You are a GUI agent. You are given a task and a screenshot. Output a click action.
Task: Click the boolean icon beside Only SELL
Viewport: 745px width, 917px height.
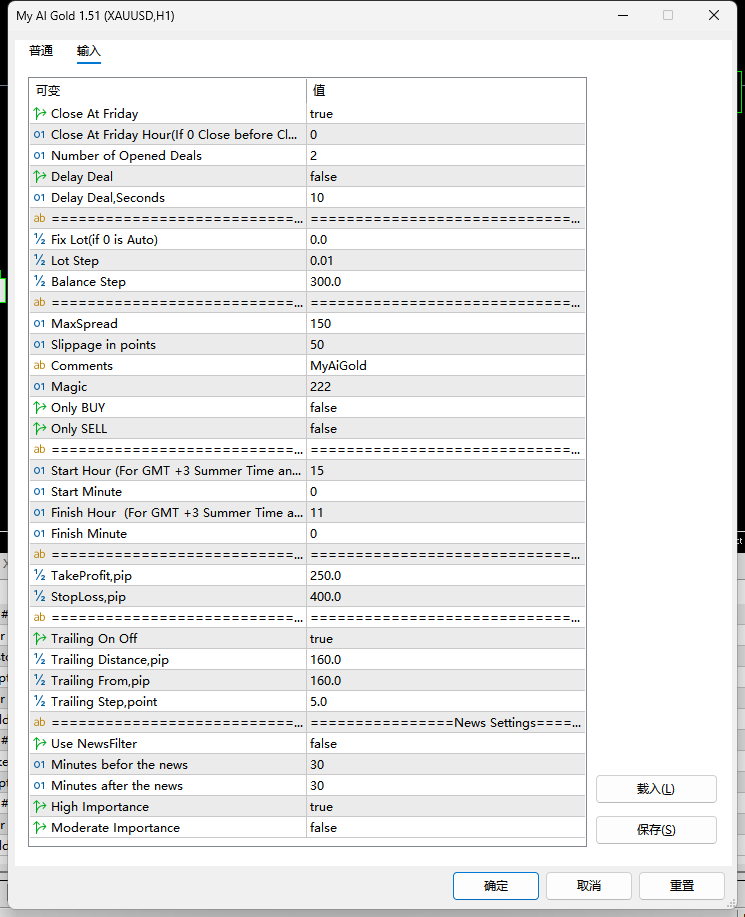click(x=40, y=429)
